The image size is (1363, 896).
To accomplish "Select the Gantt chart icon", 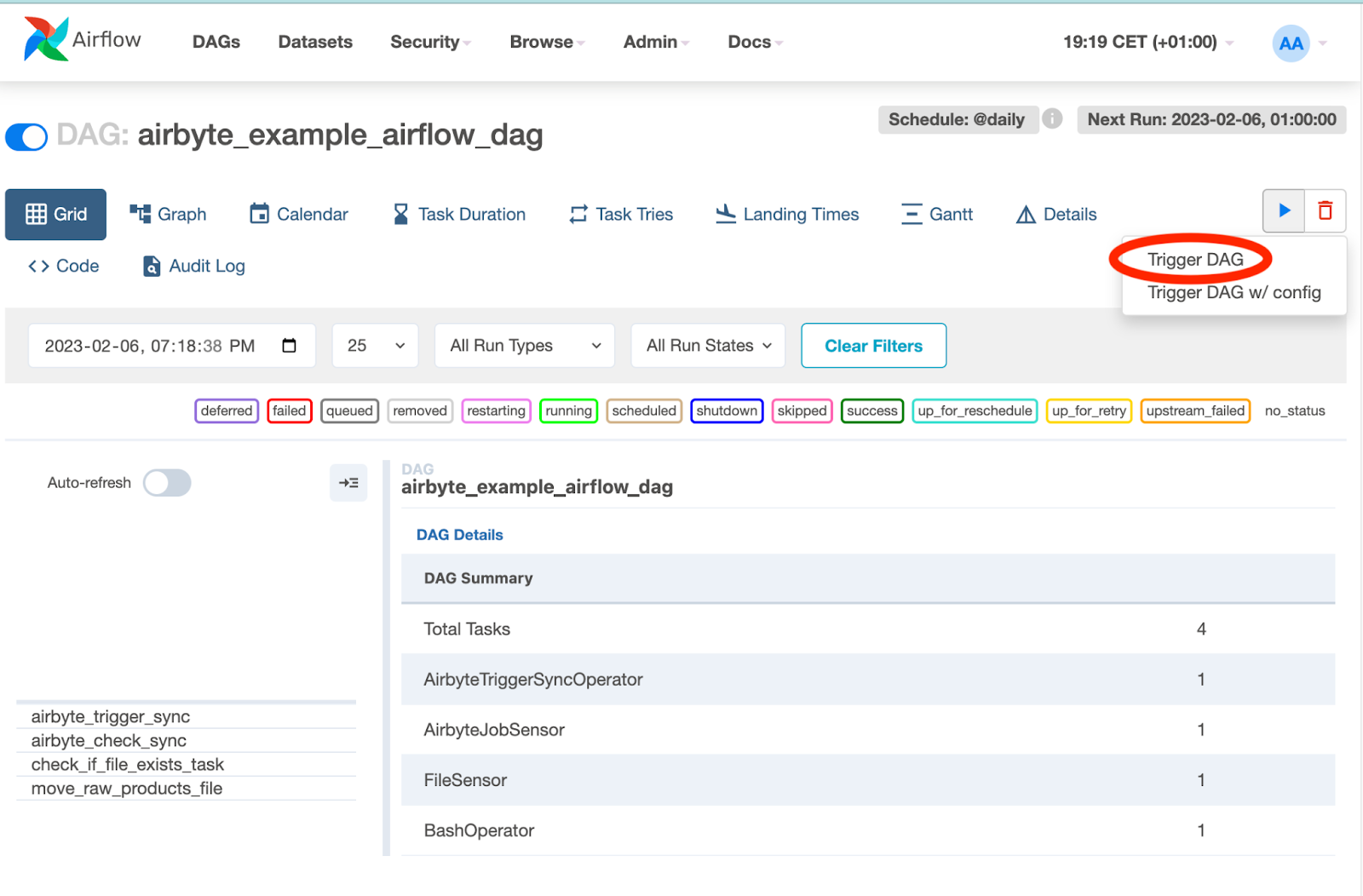I will click(911, 213).
